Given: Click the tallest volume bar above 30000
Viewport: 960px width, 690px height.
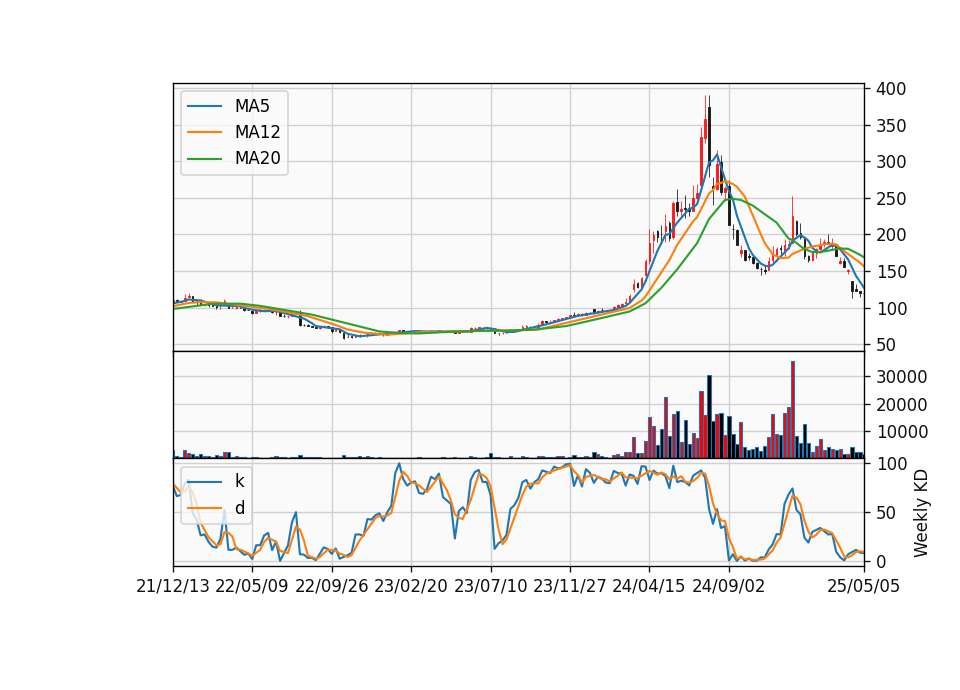Looking at the screenshot, I should (x=793, y=410).
